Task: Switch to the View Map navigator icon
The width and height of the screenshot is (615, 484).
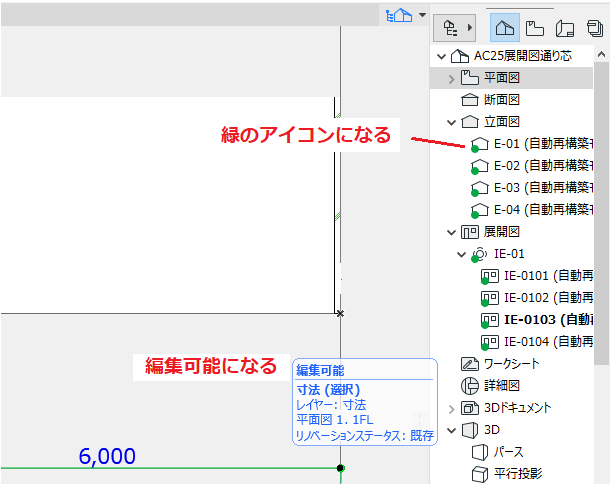Action: tap(535, 28)
